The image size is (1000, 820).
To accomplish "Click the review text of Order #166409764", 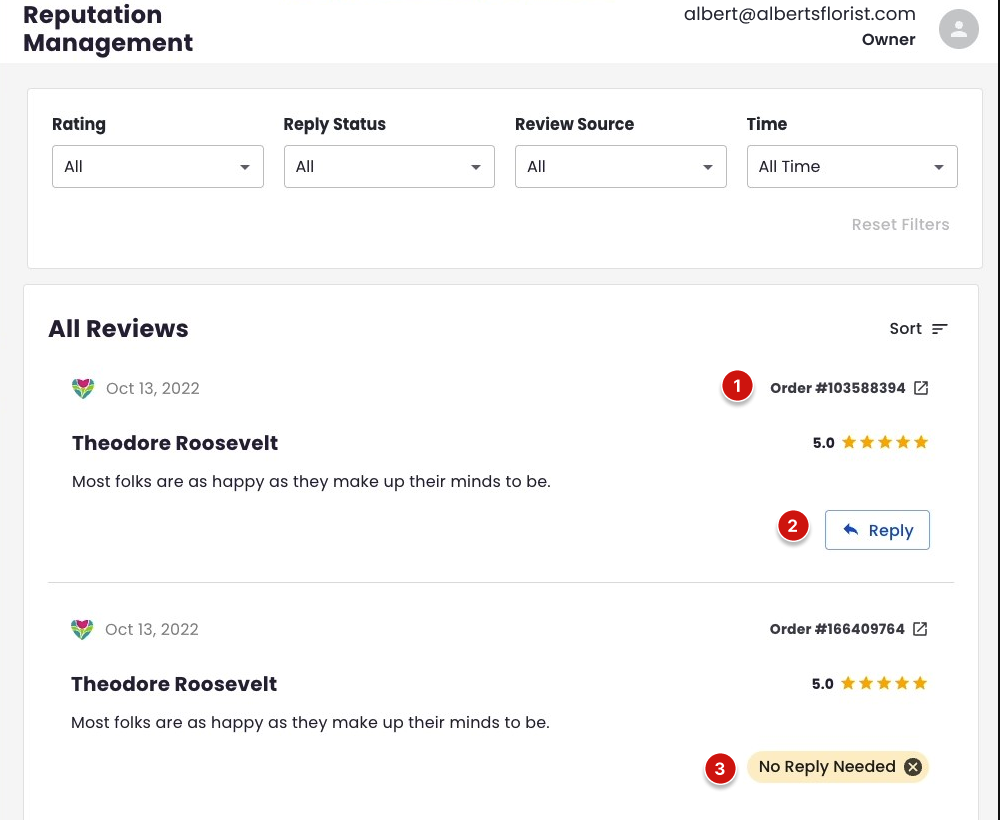I will pyautogui.click(x=310, y=722).
